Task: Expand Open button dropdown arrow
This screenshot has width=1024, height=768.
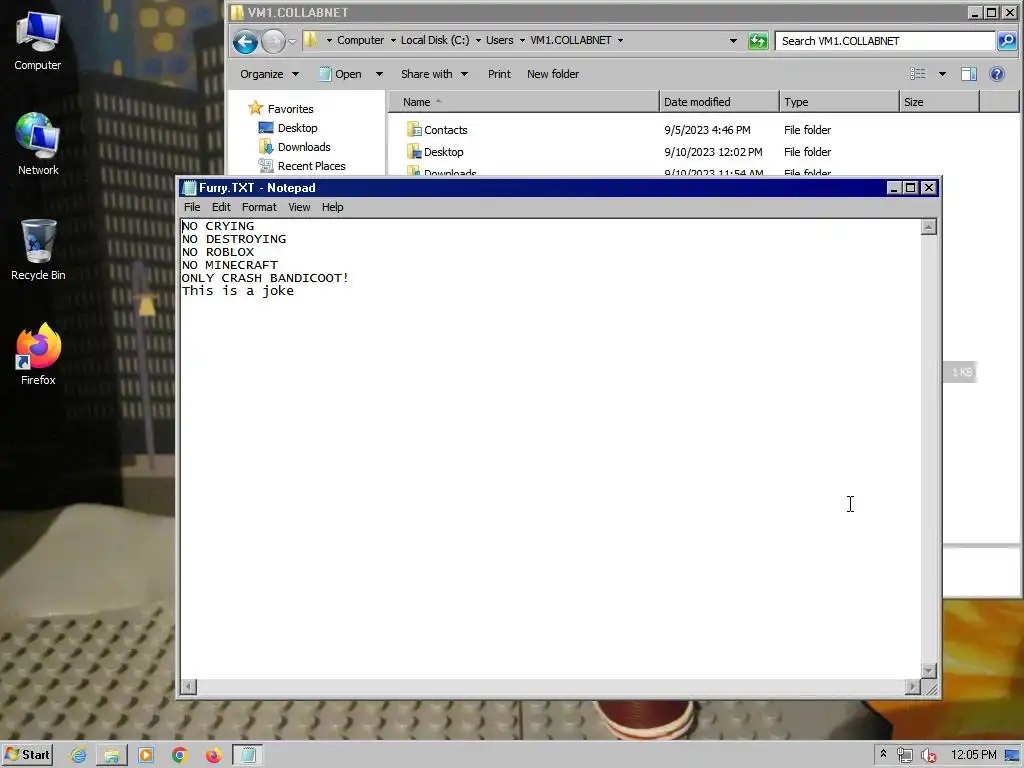Action: coord(379,74)
